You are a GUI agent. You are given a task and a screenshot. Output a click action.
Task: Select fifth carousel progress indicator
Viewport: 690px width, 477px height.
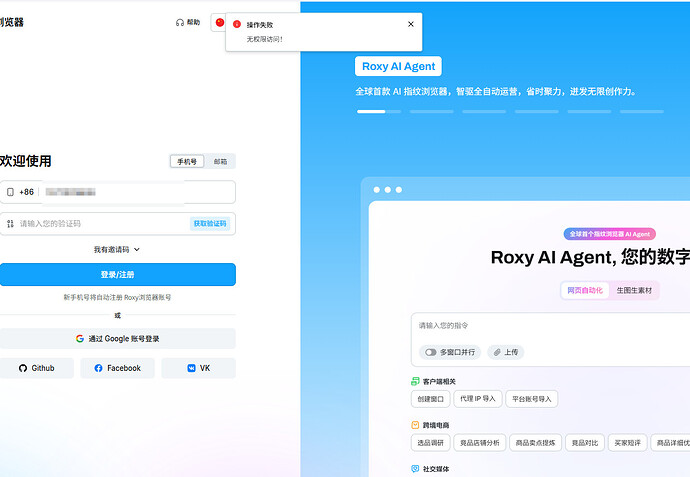click(x=589, y=112)
